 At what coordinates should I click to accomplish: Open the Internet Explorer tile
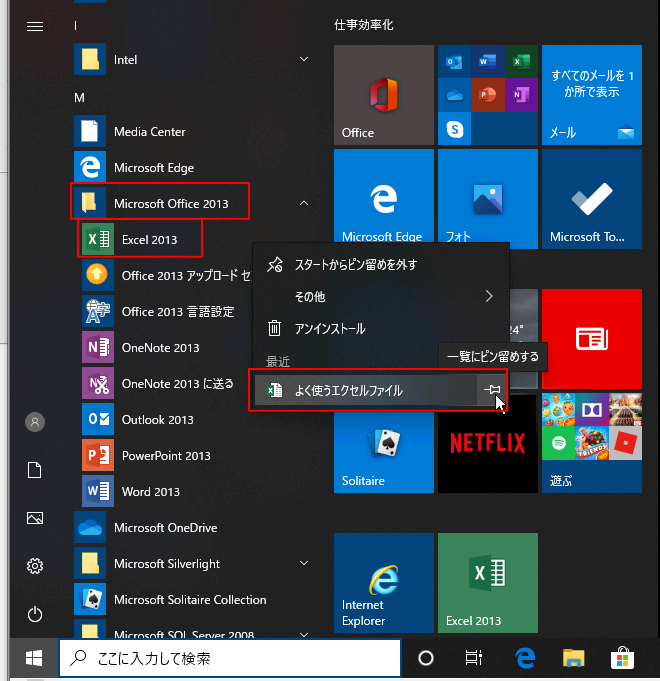click(384, 583)
